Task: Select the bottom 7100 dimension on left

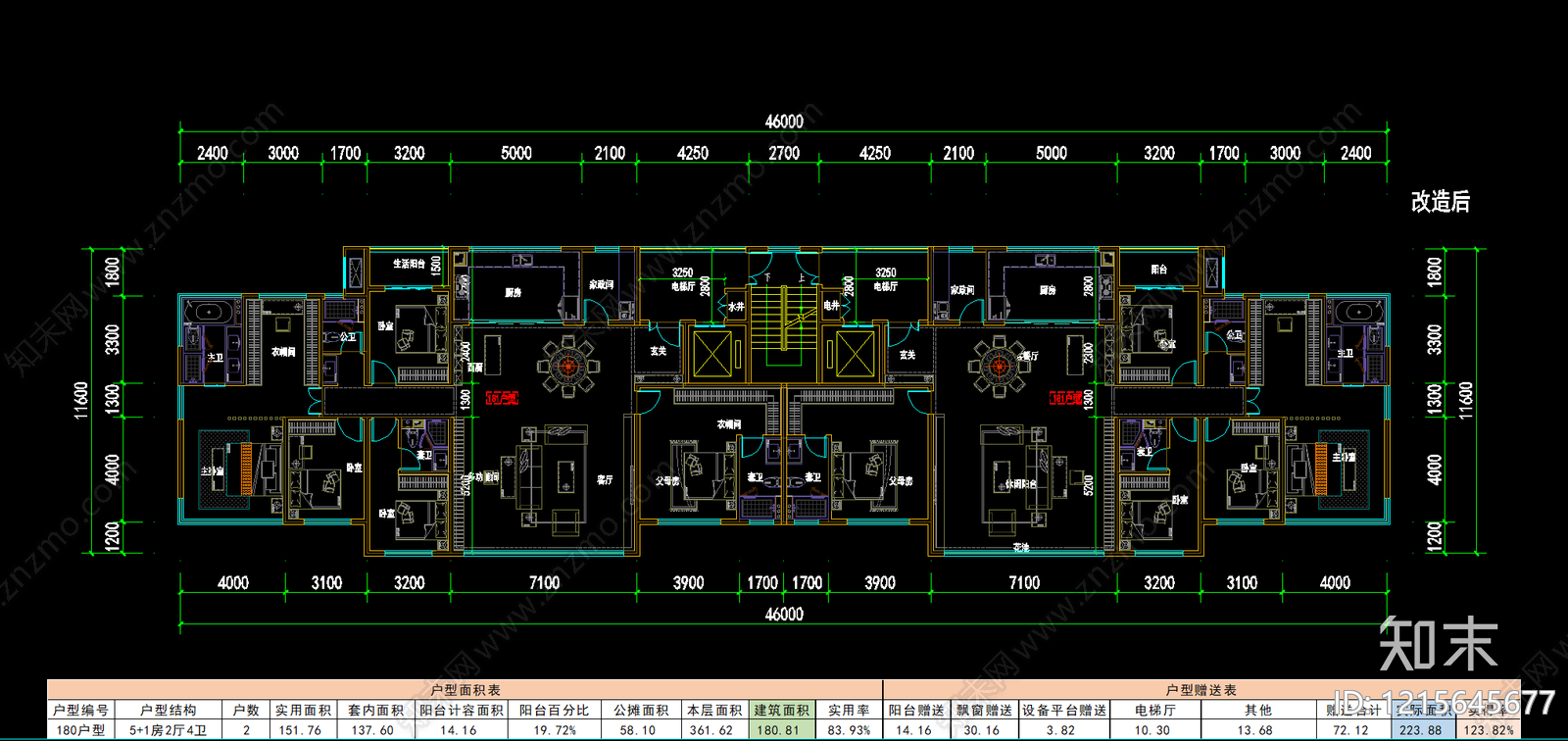Action: [544, 582]
